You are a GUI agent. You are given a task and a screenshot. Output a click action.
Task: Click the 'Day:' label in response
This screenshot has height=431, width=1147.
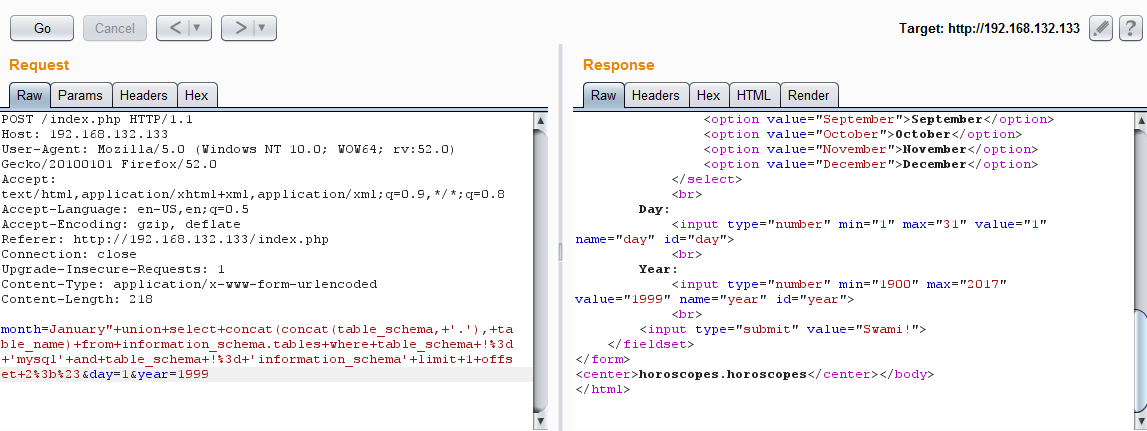click(x=655, y=209)
